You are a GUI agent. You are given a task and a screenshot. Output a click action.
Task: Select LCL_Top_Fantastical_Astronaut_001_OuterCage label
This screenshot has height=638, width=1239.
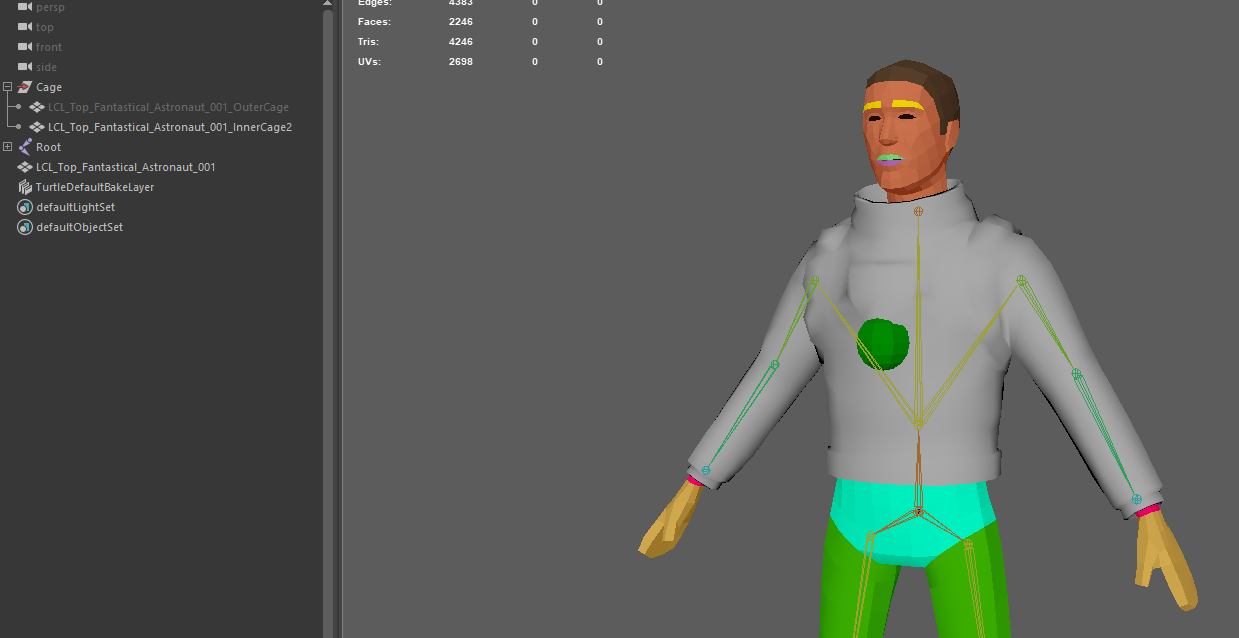(x=168, y=107)
